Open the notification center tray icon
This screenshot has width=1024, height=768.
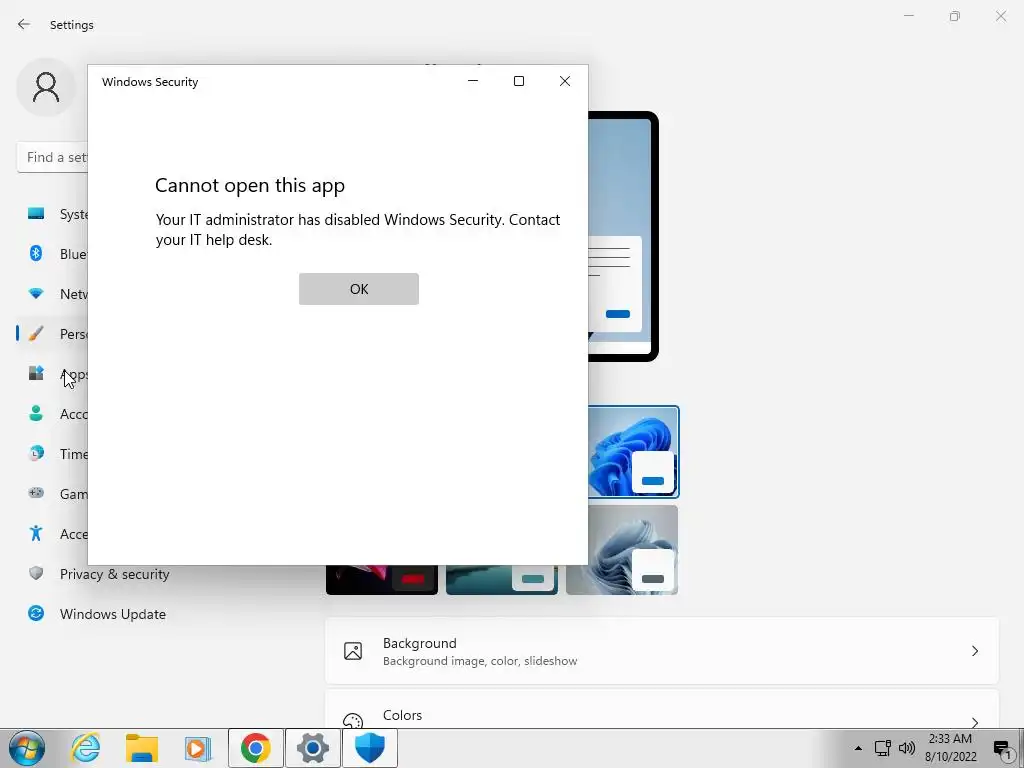tap(1002, 748)
